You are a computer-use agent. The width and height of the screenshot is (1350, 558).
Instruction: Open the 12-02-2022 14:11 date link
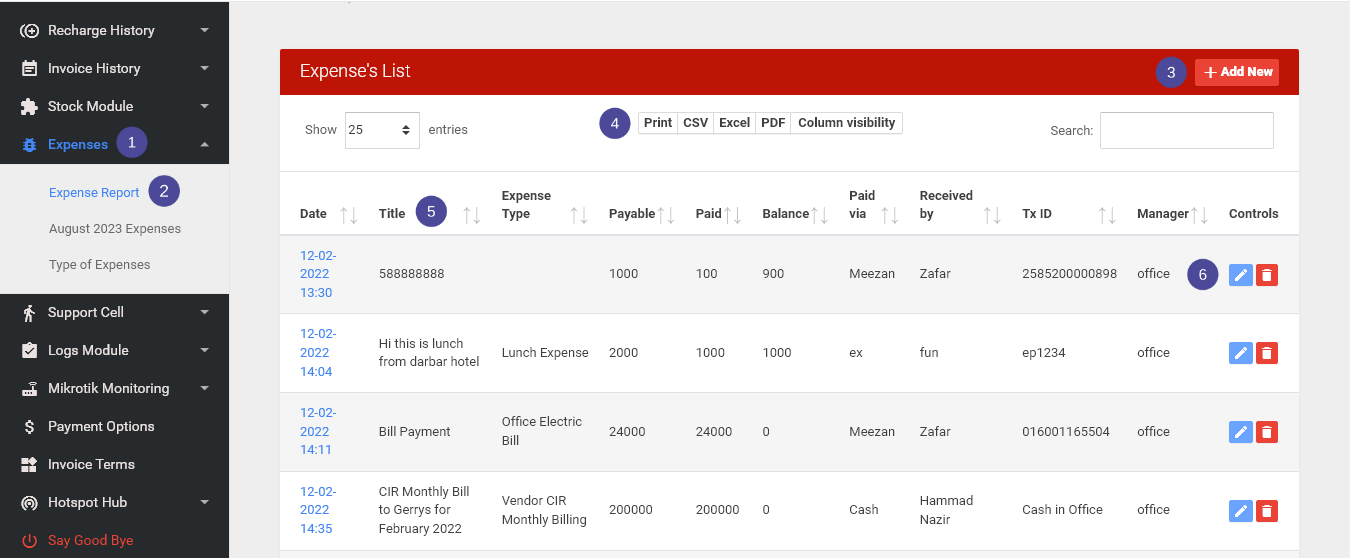point(318,431)
